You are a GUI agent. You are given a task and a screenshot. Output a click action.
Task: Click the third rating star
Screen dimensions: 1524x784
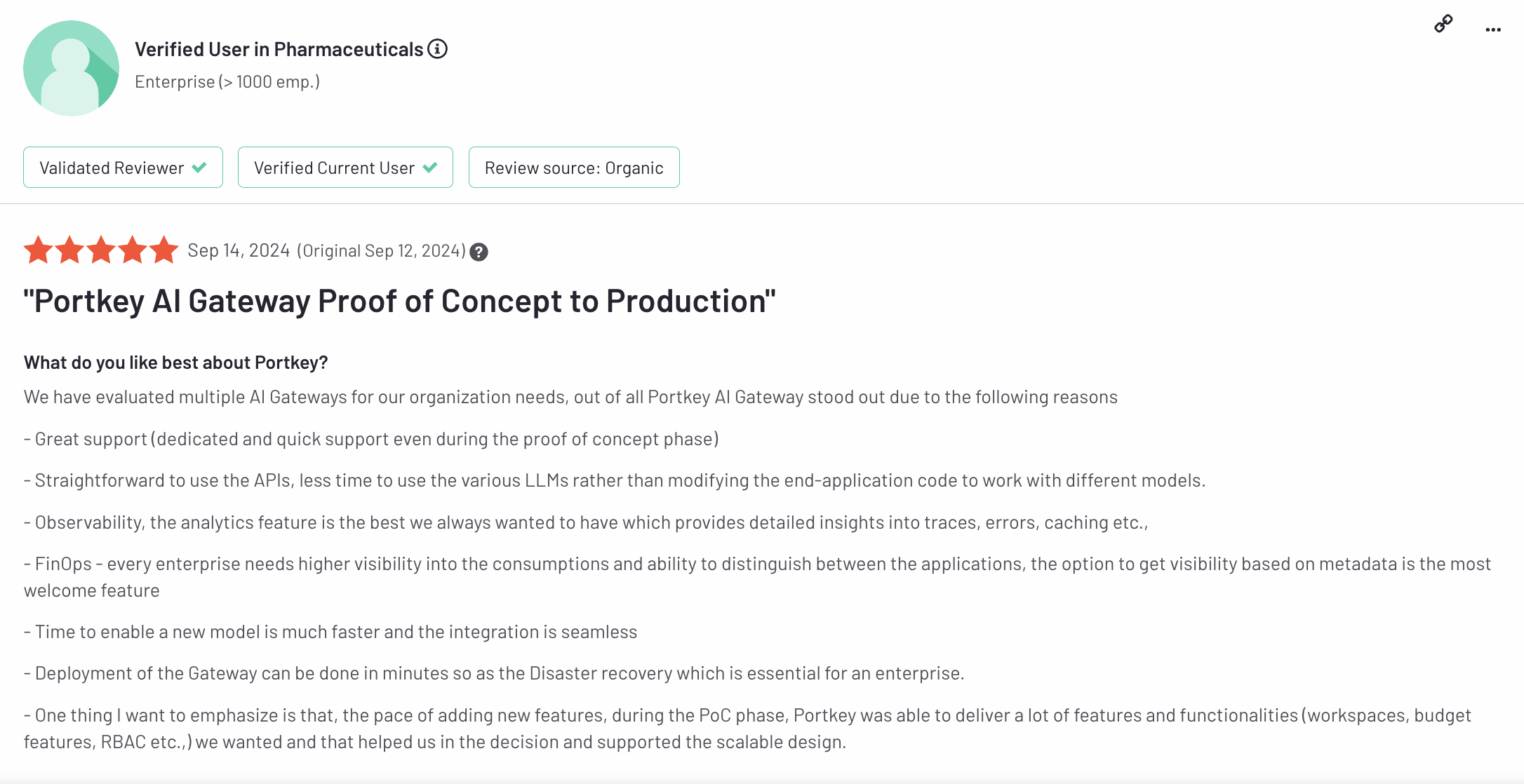tap(101, 250)
